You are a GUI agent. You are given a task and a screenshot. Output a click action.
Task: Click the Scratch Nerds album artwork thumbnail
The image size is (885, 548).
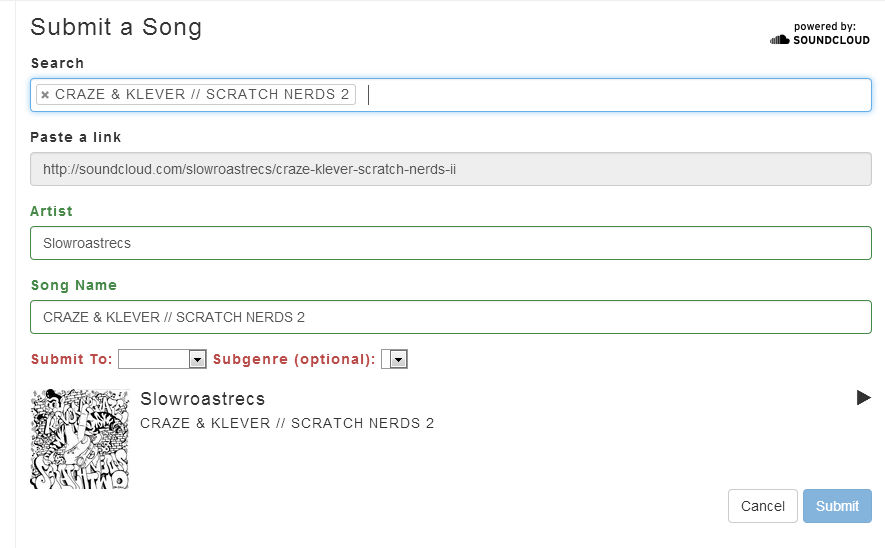click(x=80, y=439)
